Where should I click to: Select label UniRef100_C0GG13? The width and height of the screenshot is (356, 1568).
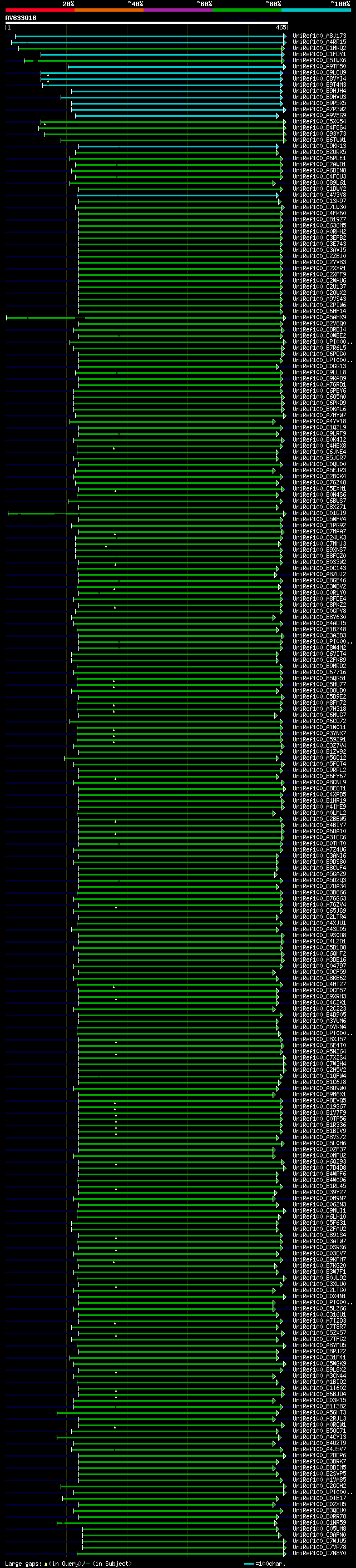tap(319, 367)
